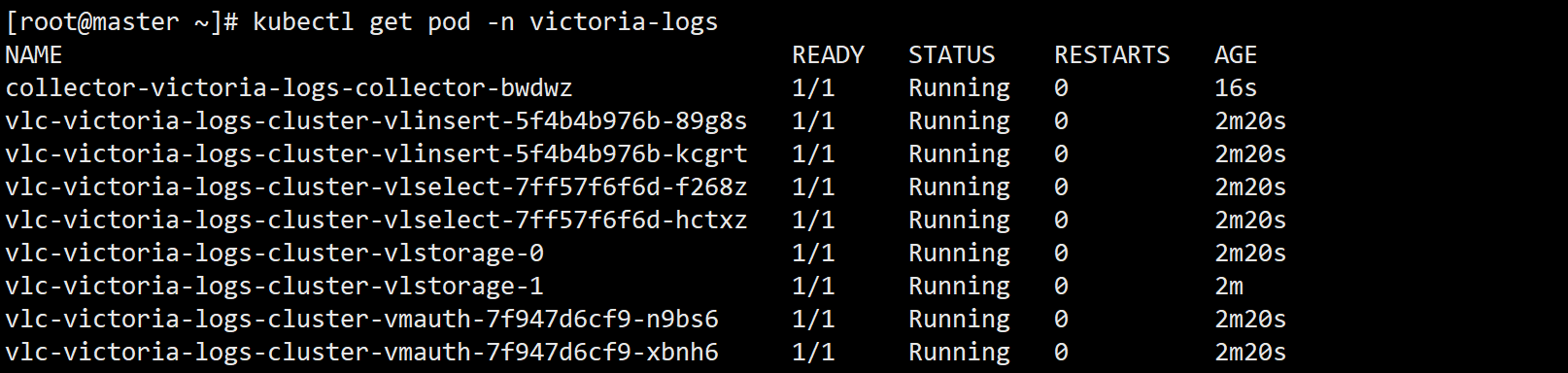
Task: Click the RESTARTS column header
Action: point(1112,55)
